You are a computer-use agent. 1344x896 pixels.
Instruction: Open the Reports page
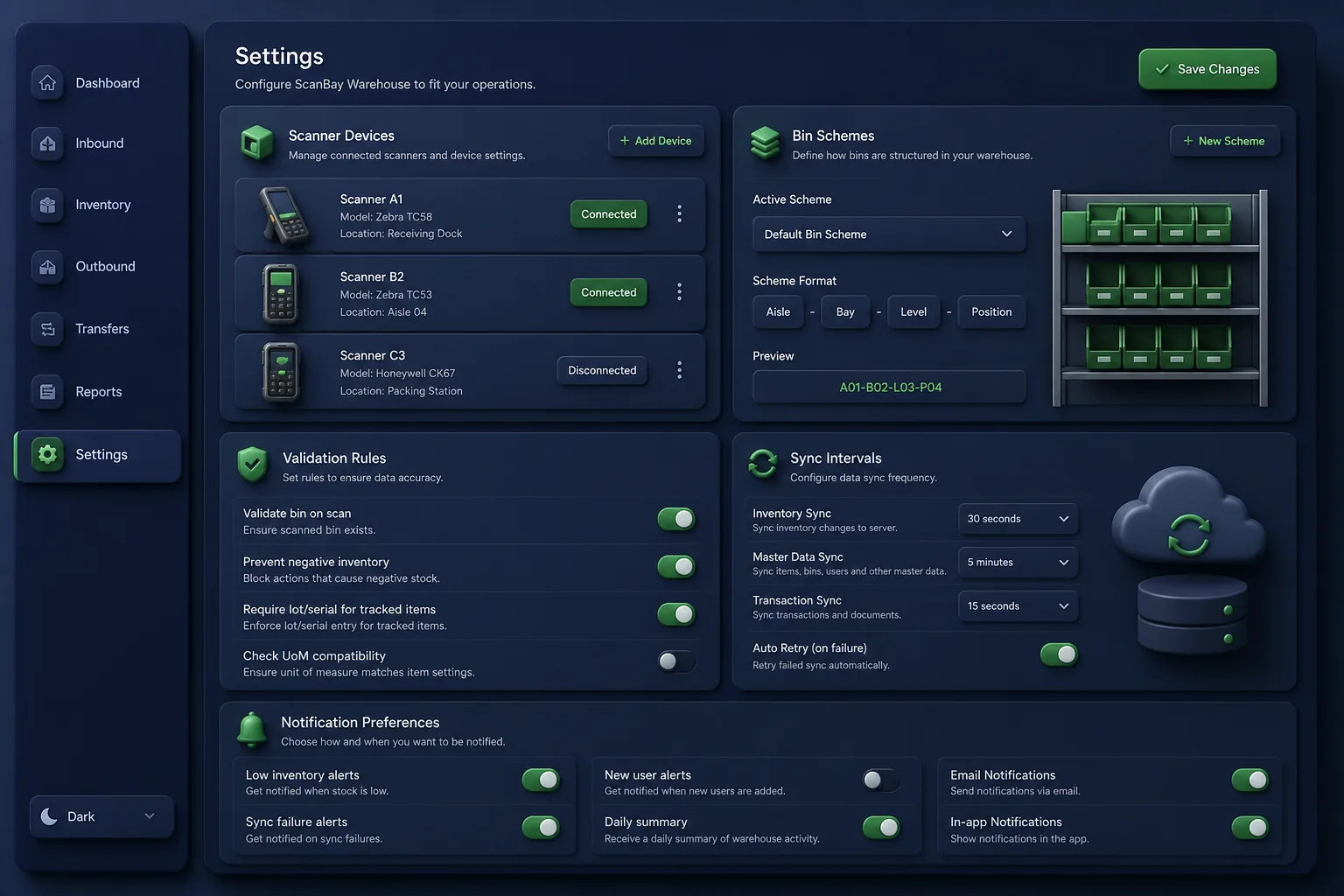click(98, 392)
